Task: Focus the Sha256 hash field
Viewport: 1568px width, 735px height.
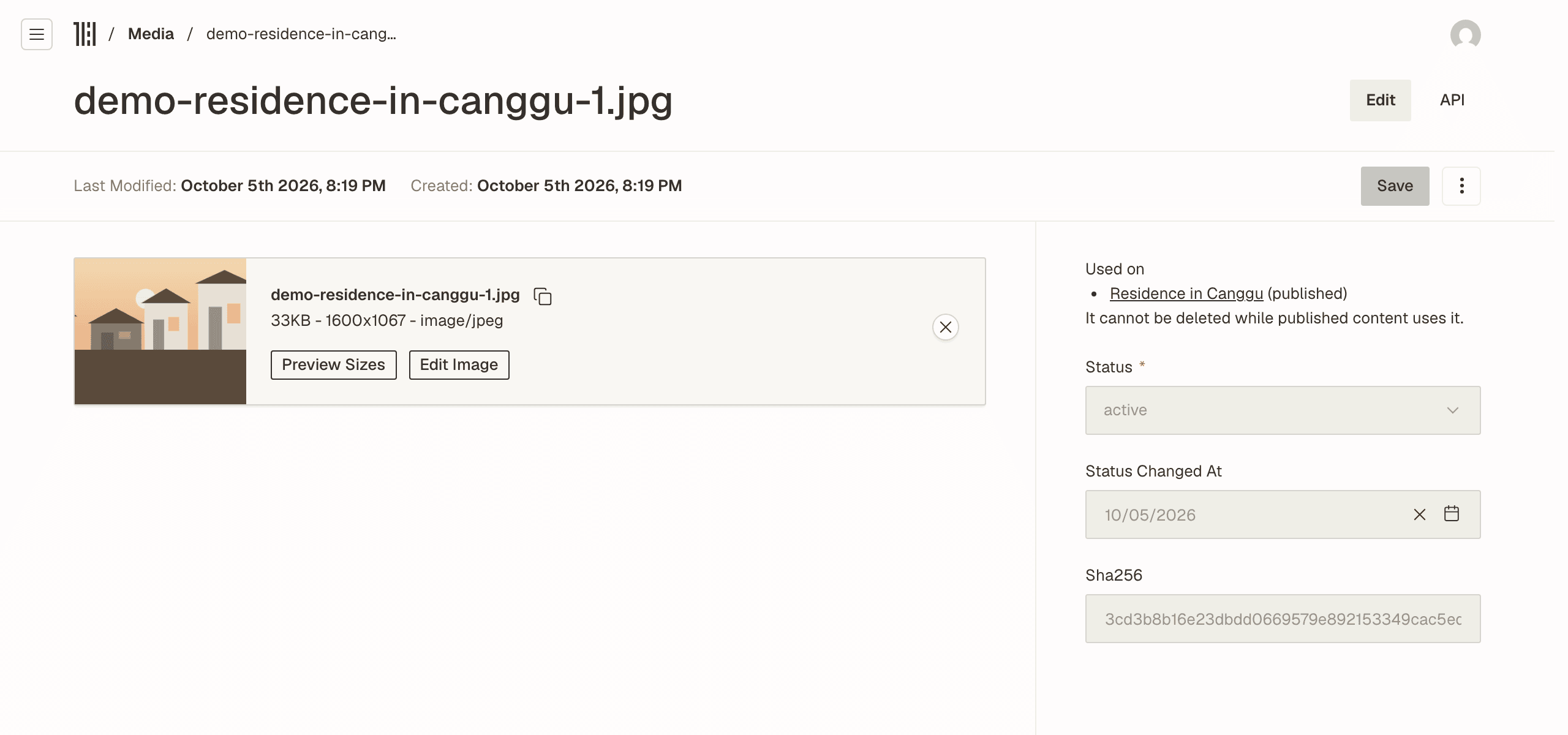Action: pyautogui.click(x=1283, y=619)
